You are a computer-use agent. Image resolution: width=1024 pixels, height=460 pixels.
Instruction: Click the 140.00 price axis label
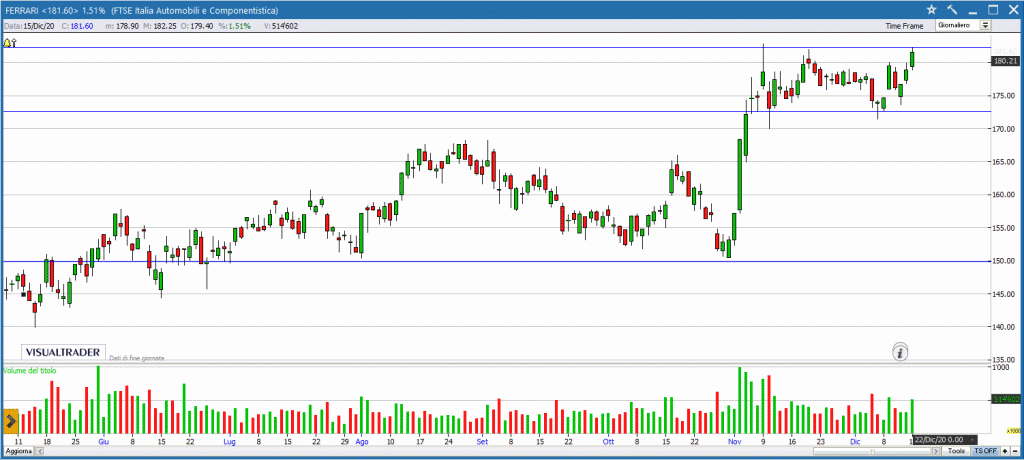(x=1004, y=327)
